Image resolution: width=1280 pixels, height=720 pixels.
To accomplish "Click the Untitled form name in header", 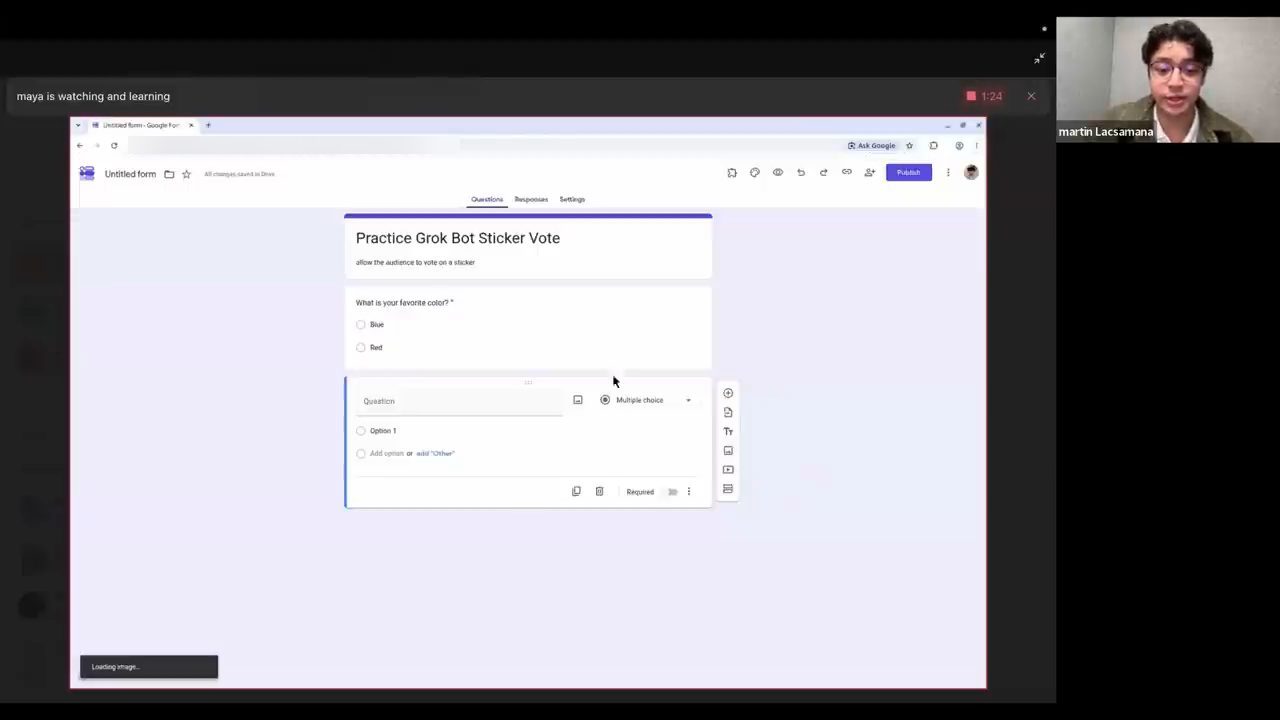I will click(130, 174).
